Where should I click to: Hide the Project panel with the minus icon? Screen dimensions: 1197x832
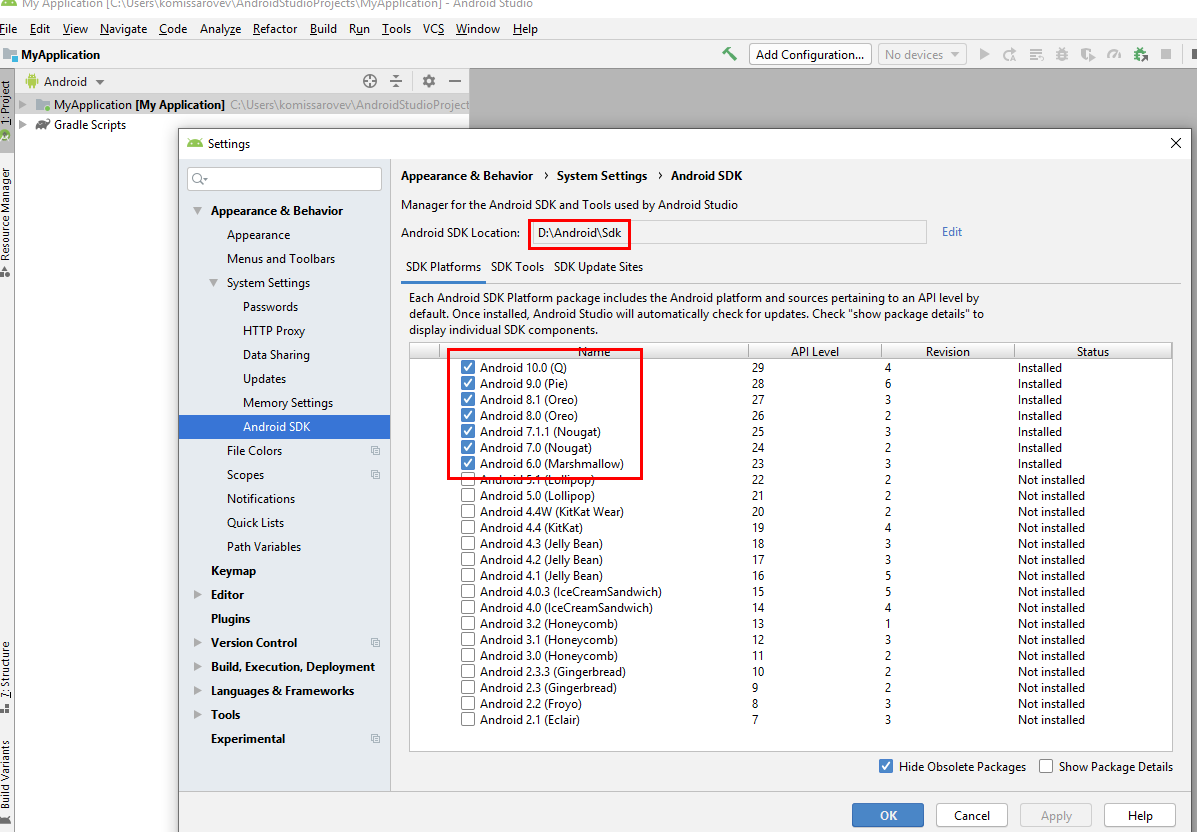click(x=455, y=81)
